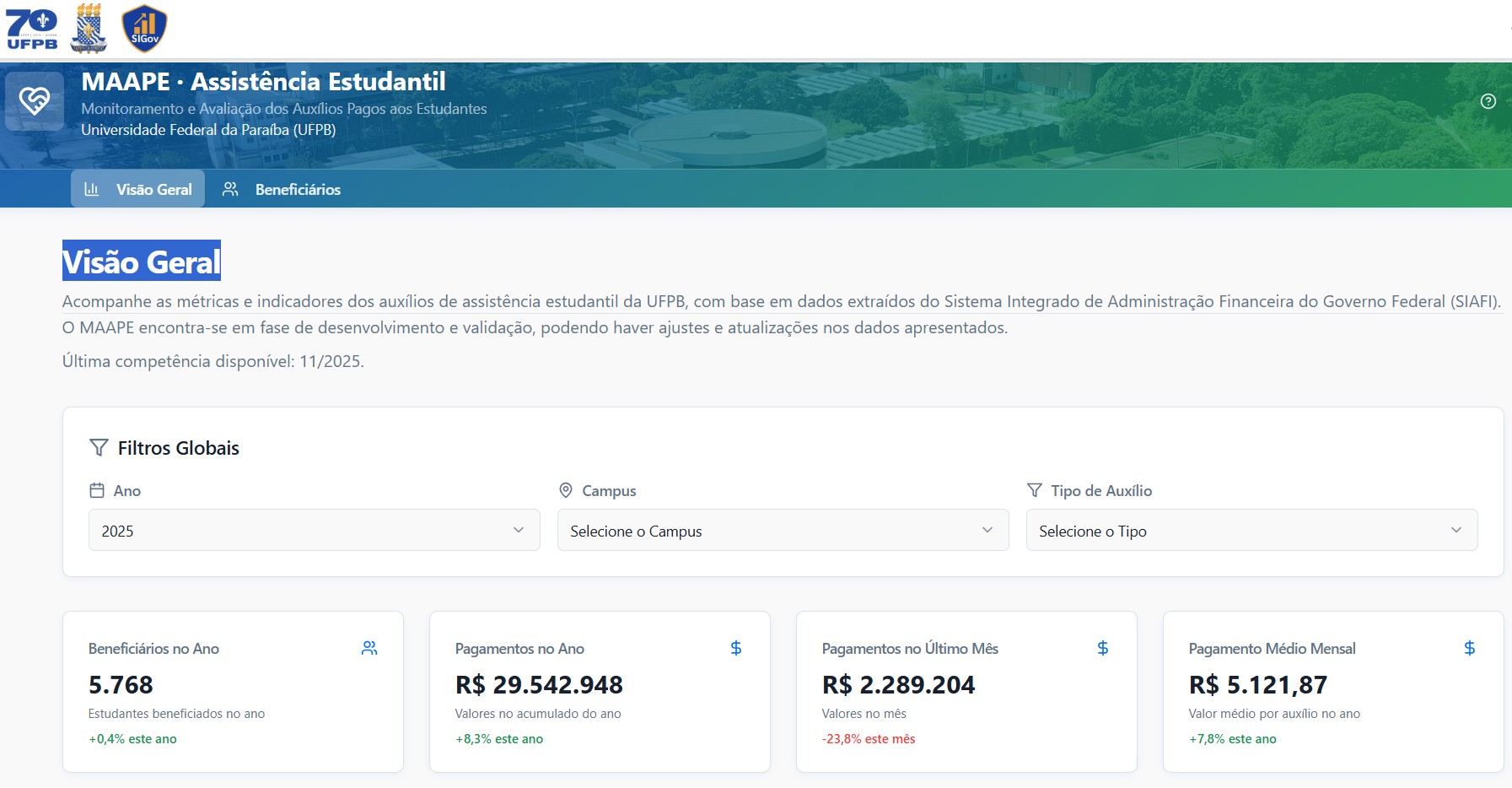
Task: Click the university coat of arms emblem
Action: click(89, 29)
